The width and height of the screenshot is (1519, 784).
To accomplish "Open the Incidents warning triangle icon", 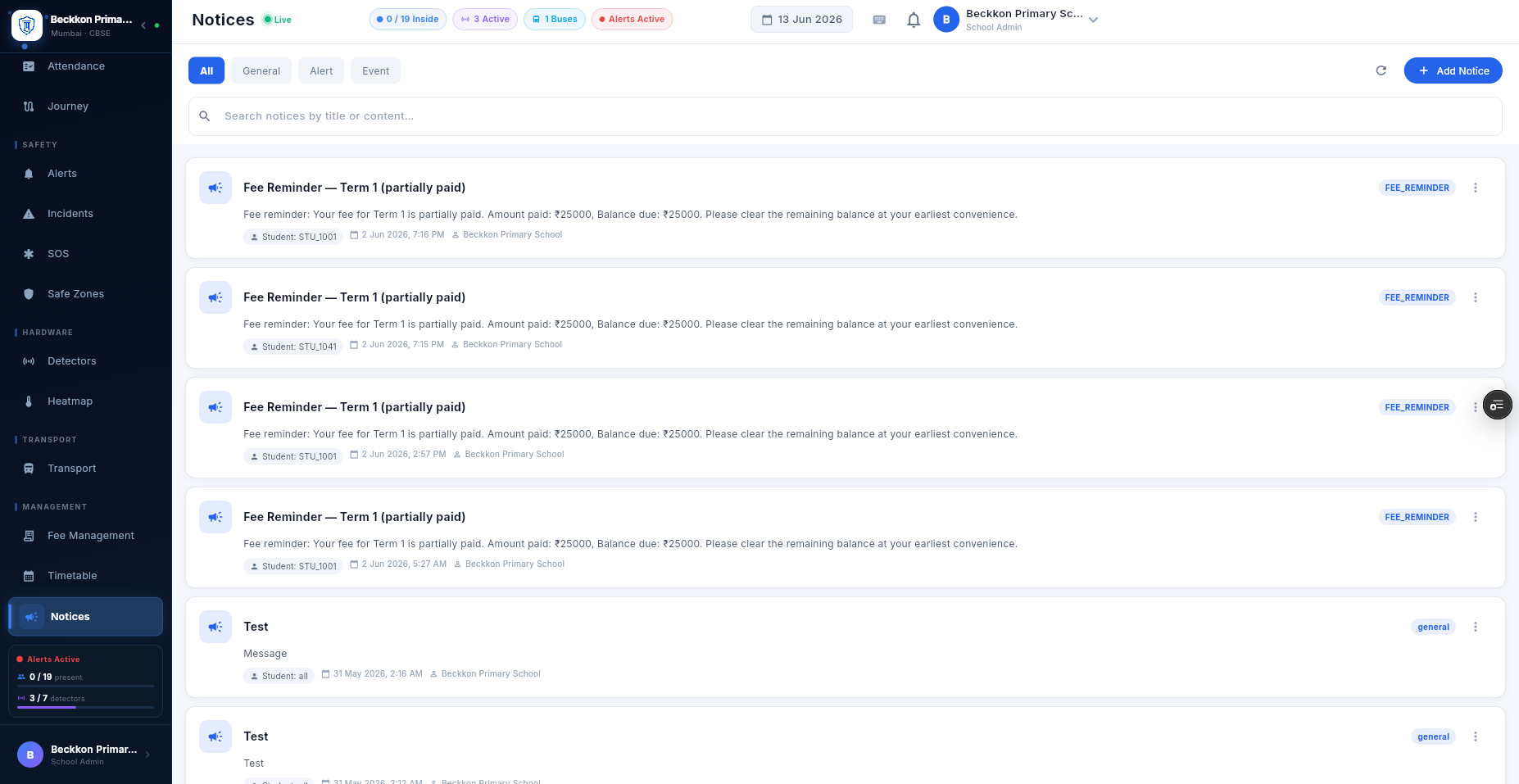I will [29, 214].
